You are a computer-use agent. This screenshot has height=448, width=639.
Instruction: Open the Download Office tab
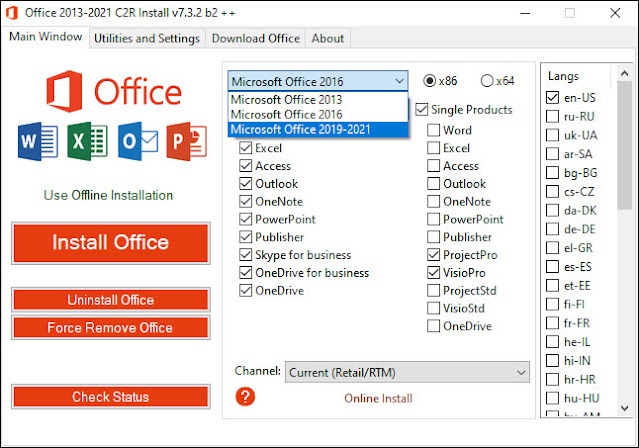coord(256,38)
